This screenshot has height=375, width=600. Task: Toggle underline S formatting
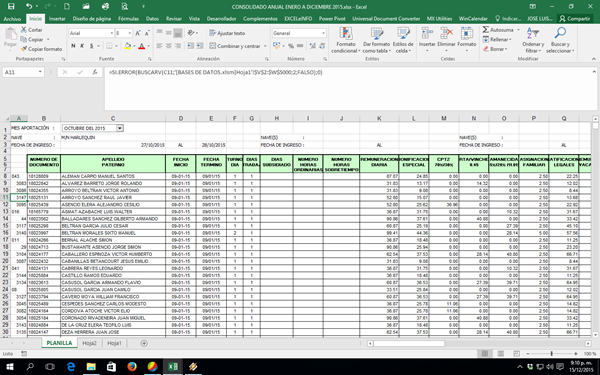(x=91, y=46)
